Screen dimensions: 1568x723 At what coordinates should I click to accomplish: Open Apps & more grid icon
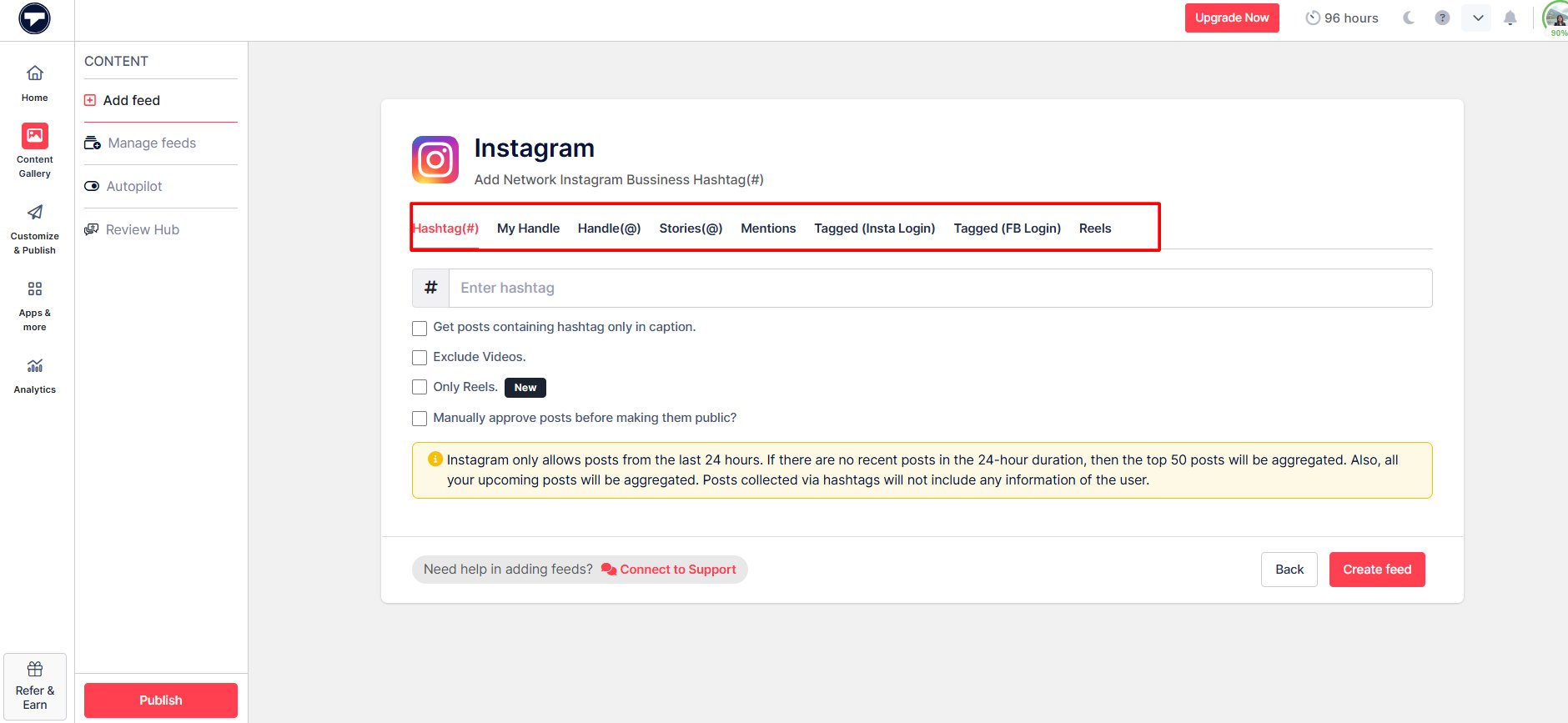point(35,289)
